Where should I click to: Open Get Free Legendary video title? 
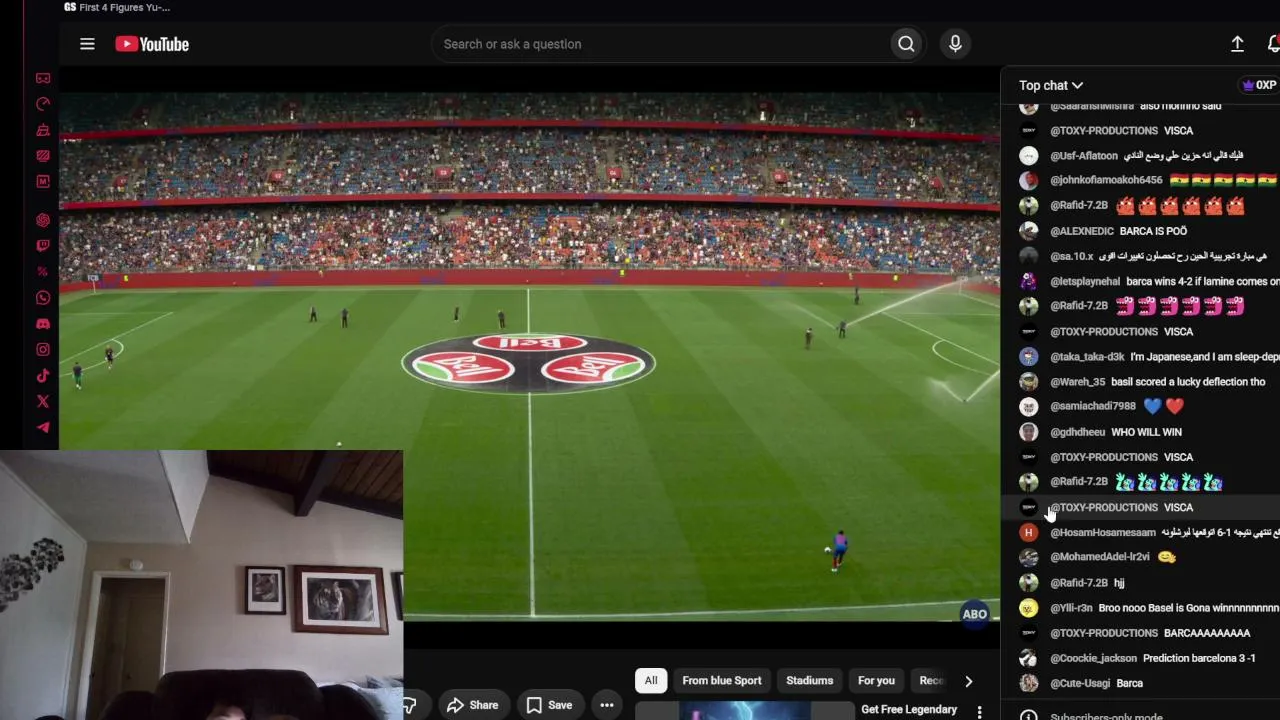click(909, 710)
